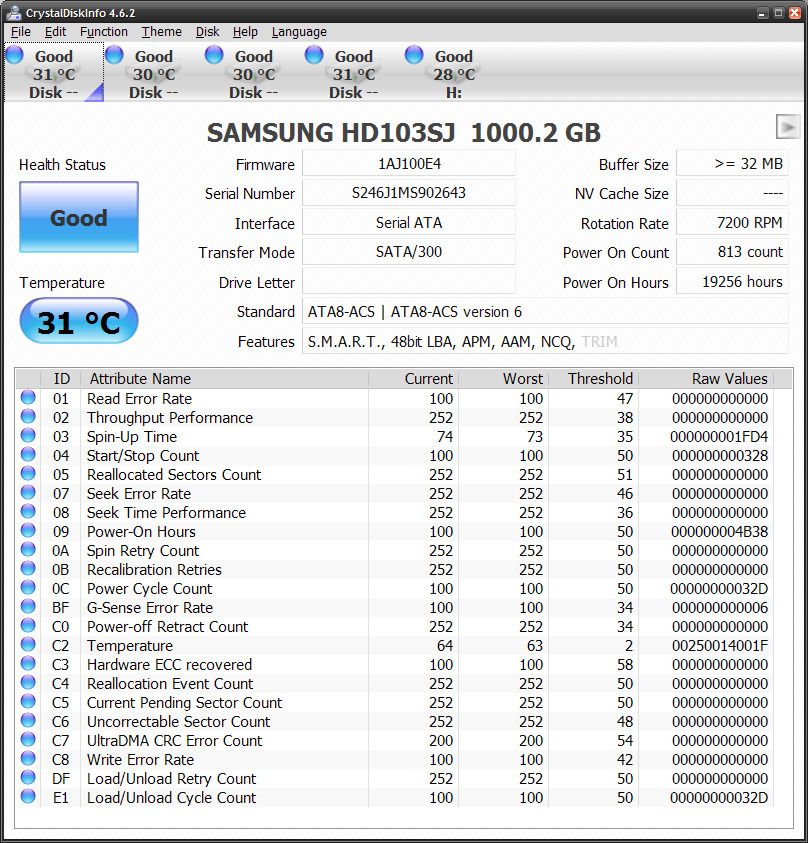
Task: Select the first disk tab showing 31 °C
Action: (53, 73)
